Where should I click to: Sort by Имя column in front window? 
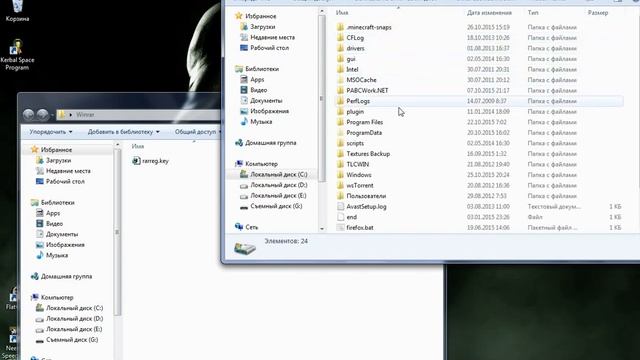(x=342, y=13)
